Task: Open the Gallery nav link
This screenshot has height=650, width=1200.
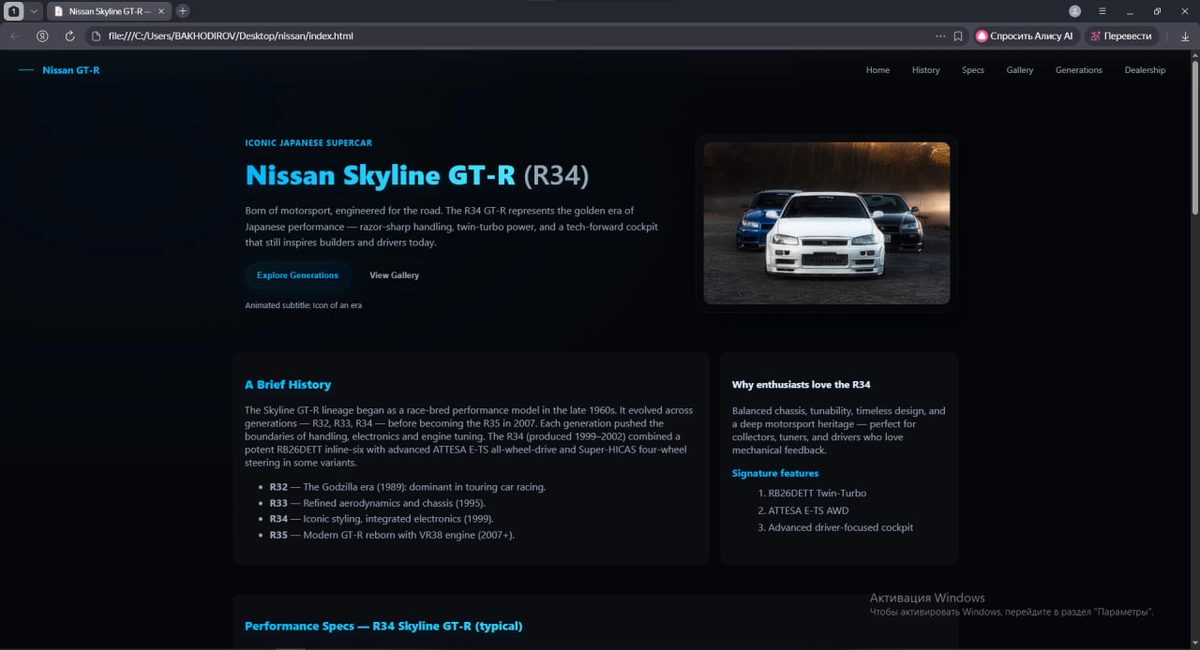Action: tap(1020, 70)
